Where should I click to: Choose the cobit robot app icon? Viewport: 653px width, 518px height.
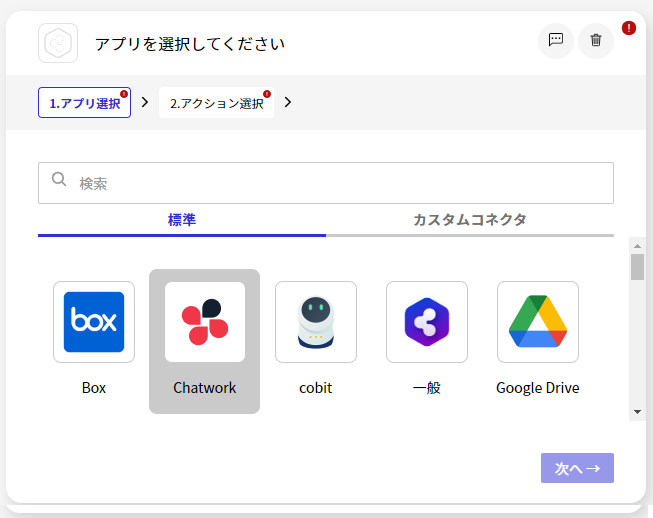point(316,322)
